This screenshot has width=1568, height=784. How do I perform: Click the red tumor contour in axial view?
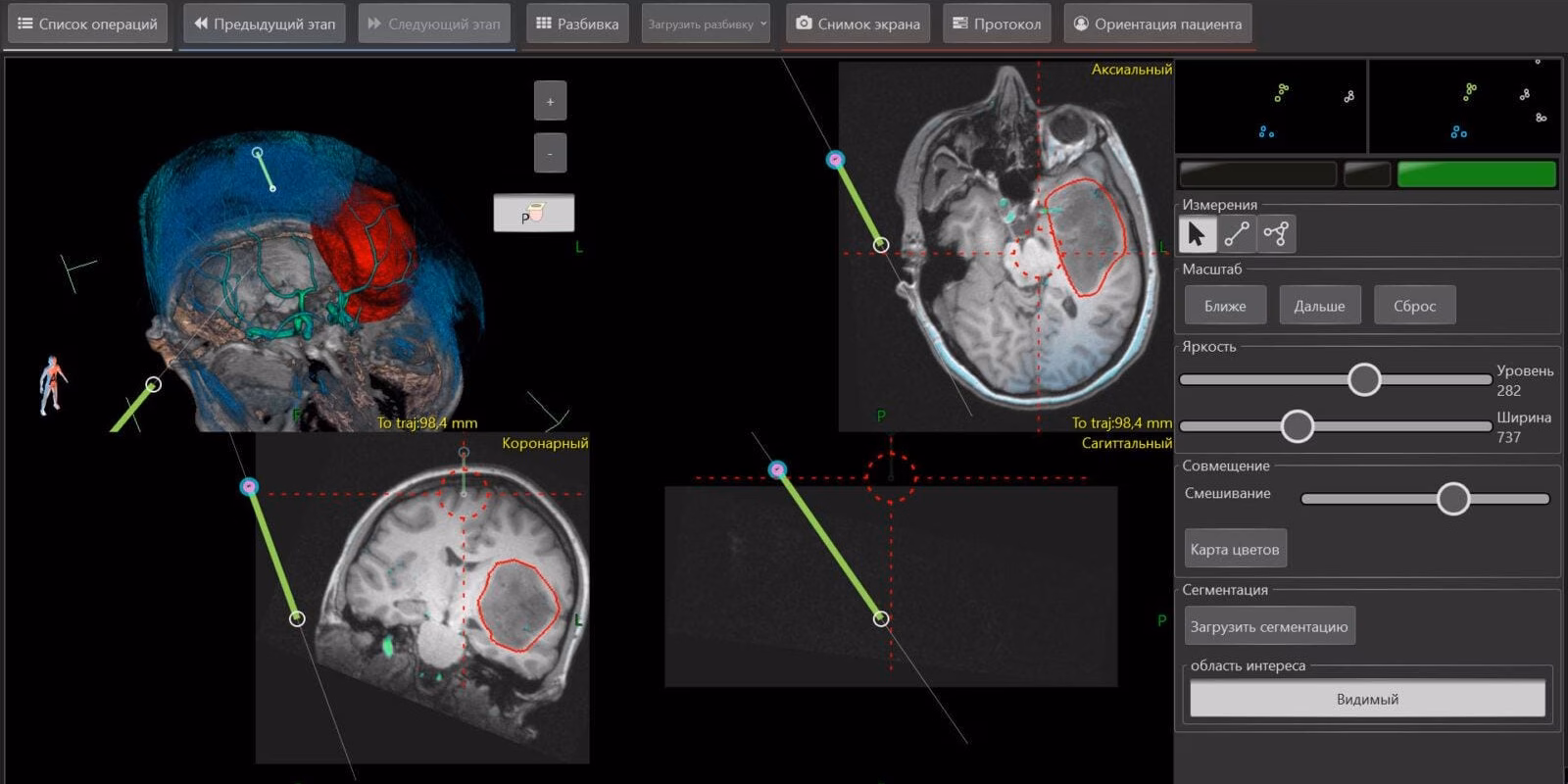coord(1086,237)
